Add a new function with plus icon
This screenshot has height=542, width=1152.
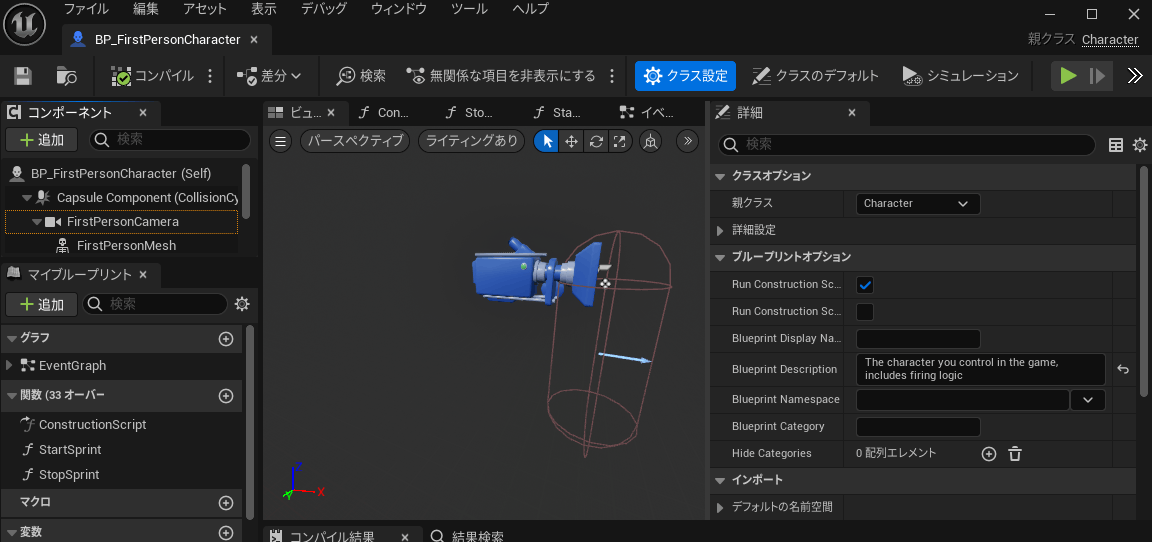click(x=226, y=395)
